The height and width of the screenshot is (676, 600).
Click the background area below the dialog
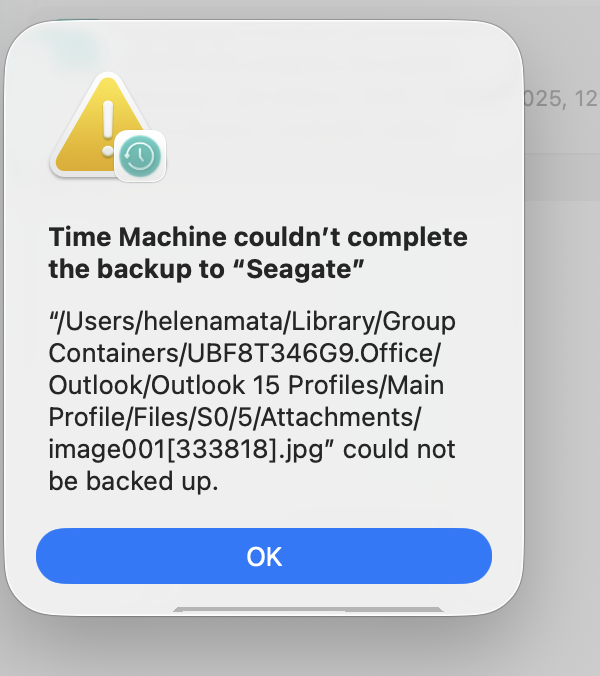[300, 652]
